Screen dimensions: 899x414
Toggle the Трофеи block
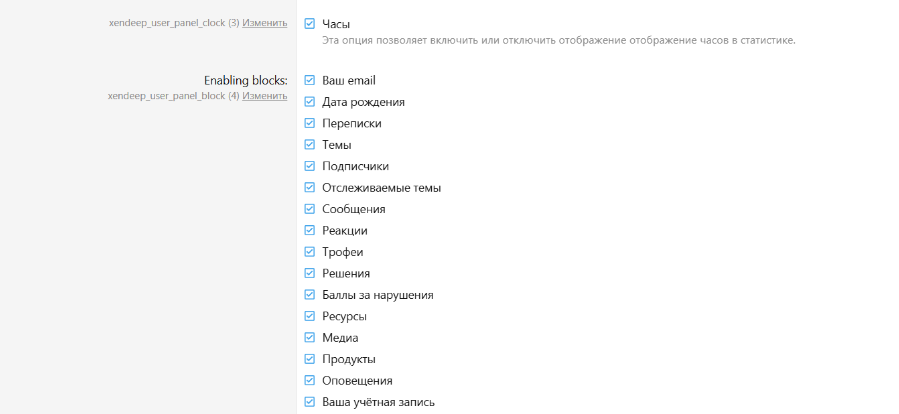point(310,252)
